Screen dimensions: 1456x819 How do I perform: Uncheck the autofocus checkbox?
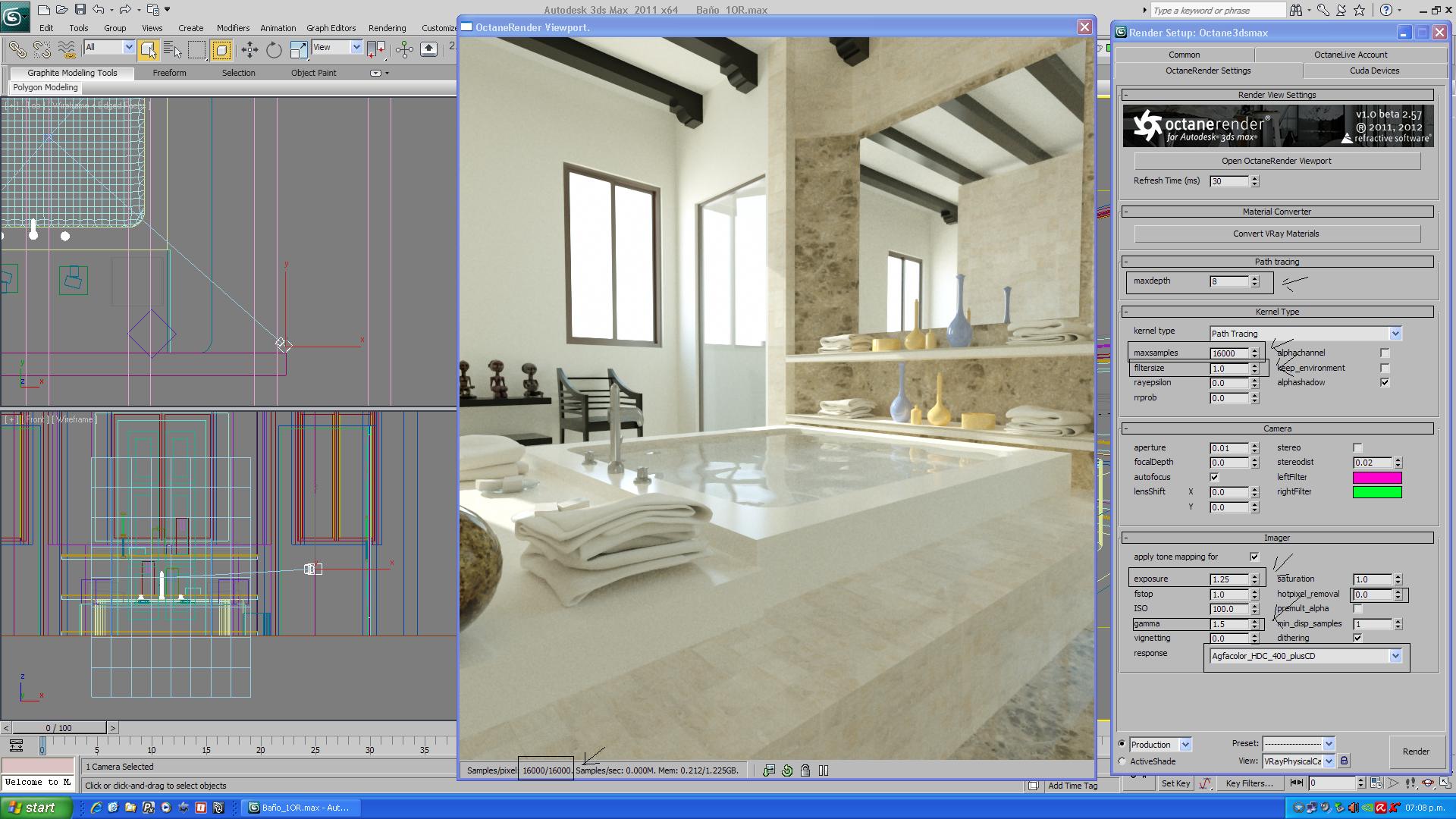1214,478
